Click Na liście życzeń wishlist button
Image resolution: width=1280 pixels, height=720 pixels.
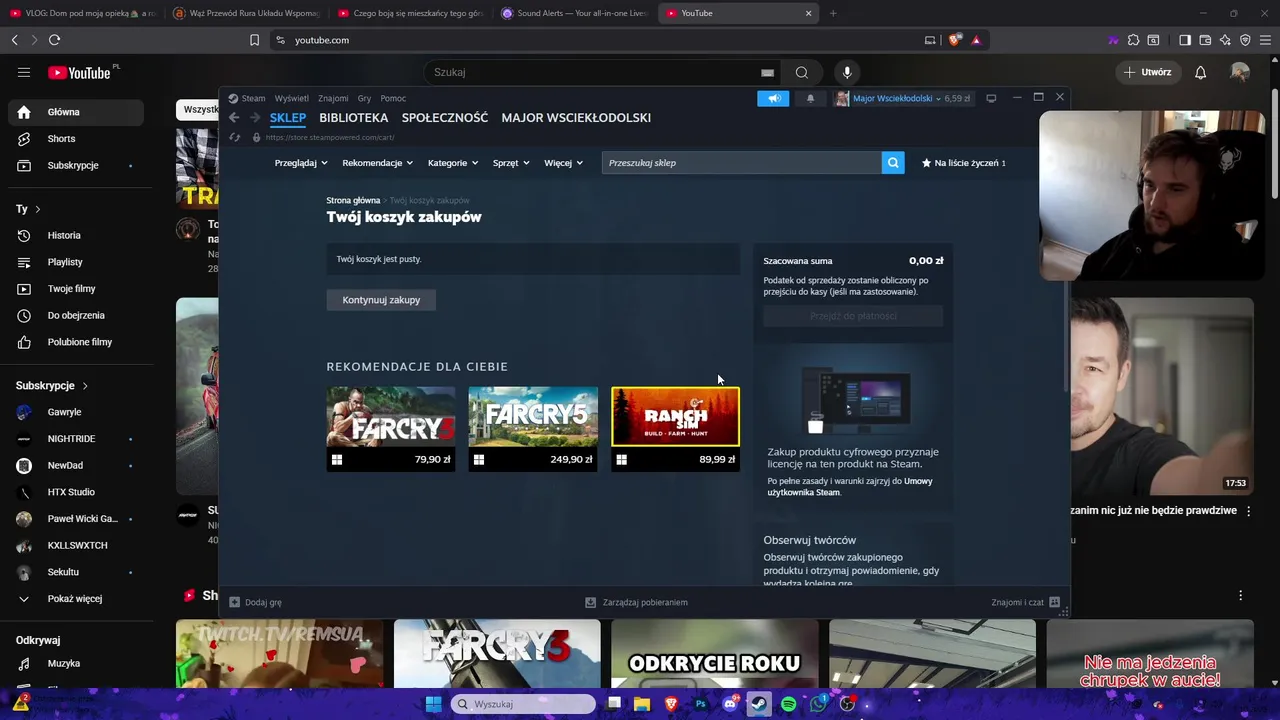(x=964, y=163)
